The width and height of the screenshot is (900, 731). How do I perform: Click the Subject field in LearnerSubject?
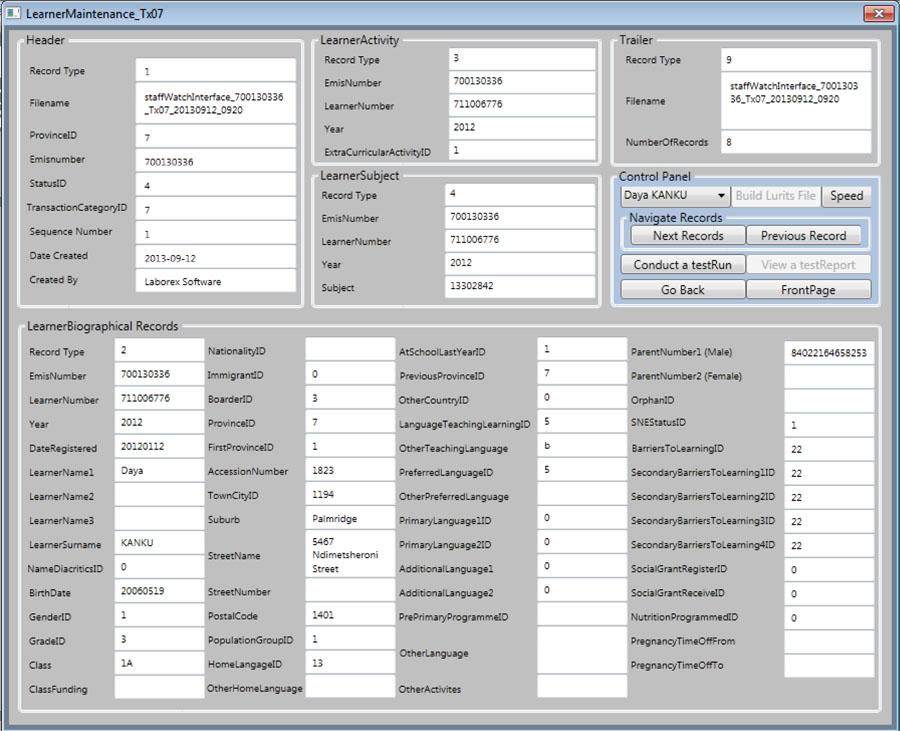pyautogui.click(x=520, y=285)
